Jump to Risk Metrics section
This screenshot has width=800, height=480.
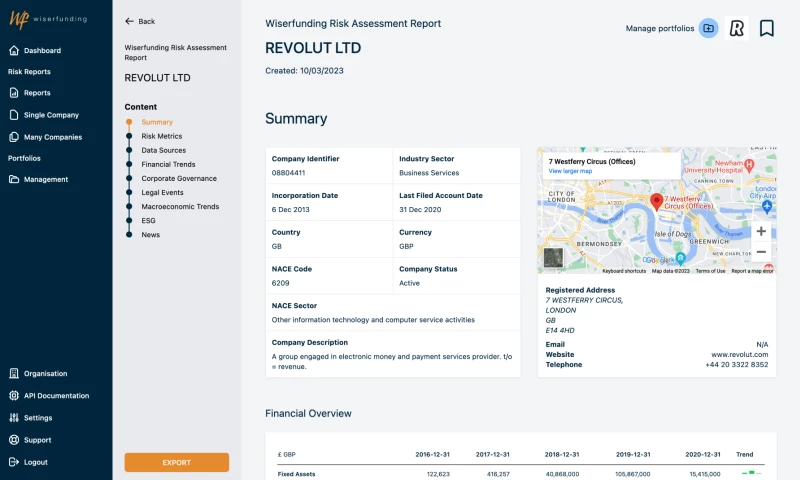tap(161, 136)
